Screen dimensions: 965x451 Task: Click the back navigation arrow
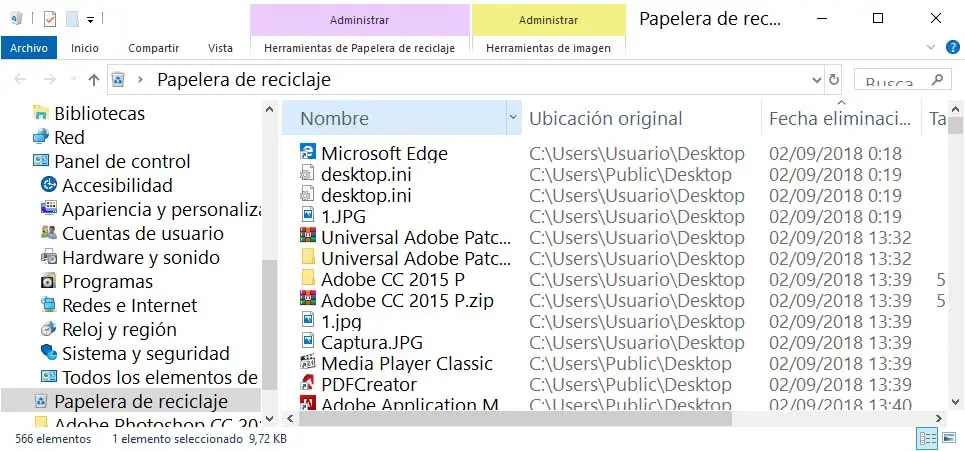pyautogui.click(x=20, y=79)
